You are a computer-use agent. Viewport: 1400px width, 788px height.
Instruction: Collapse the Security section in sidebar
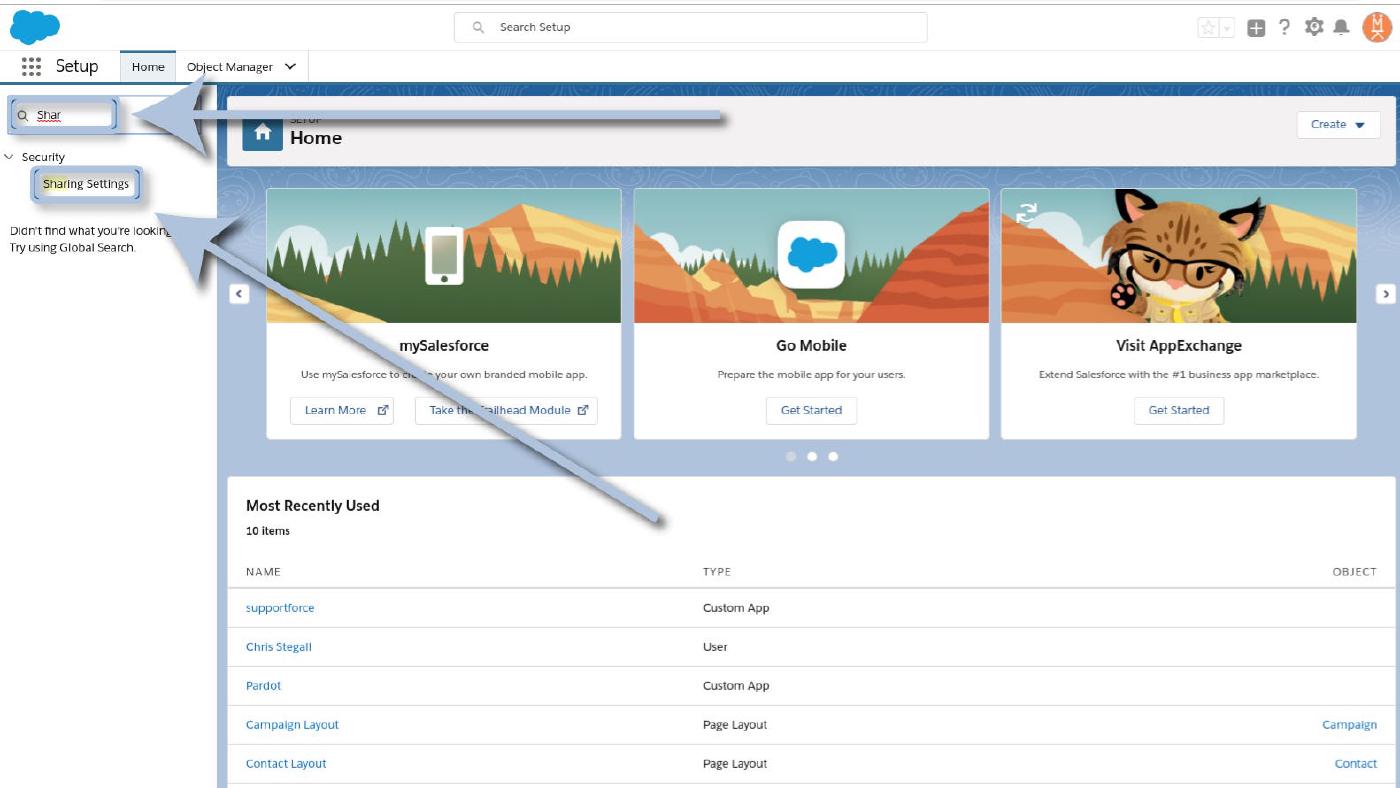(10, 157)
